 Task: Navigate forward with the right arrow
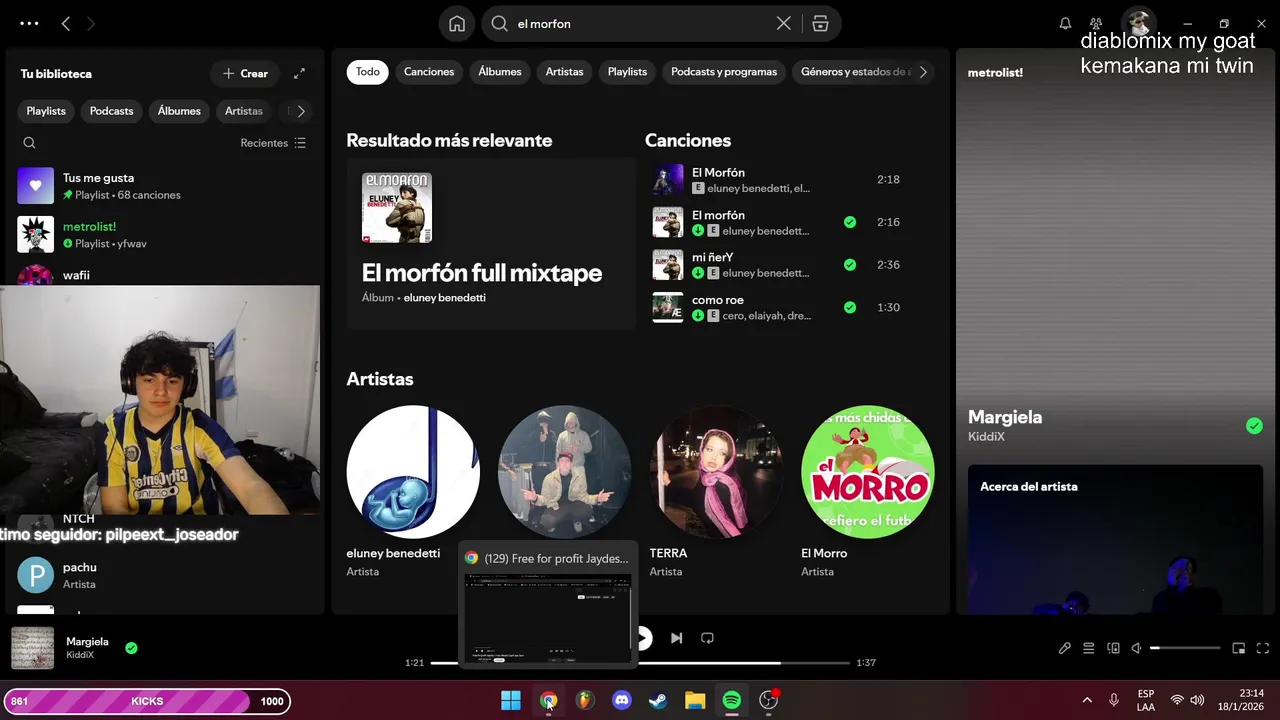point(91,23)
